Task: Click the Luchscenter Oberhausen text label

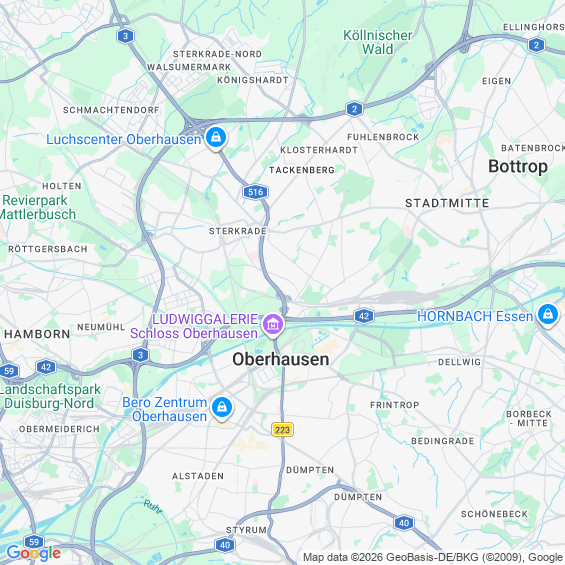Action: pos(124,139)
